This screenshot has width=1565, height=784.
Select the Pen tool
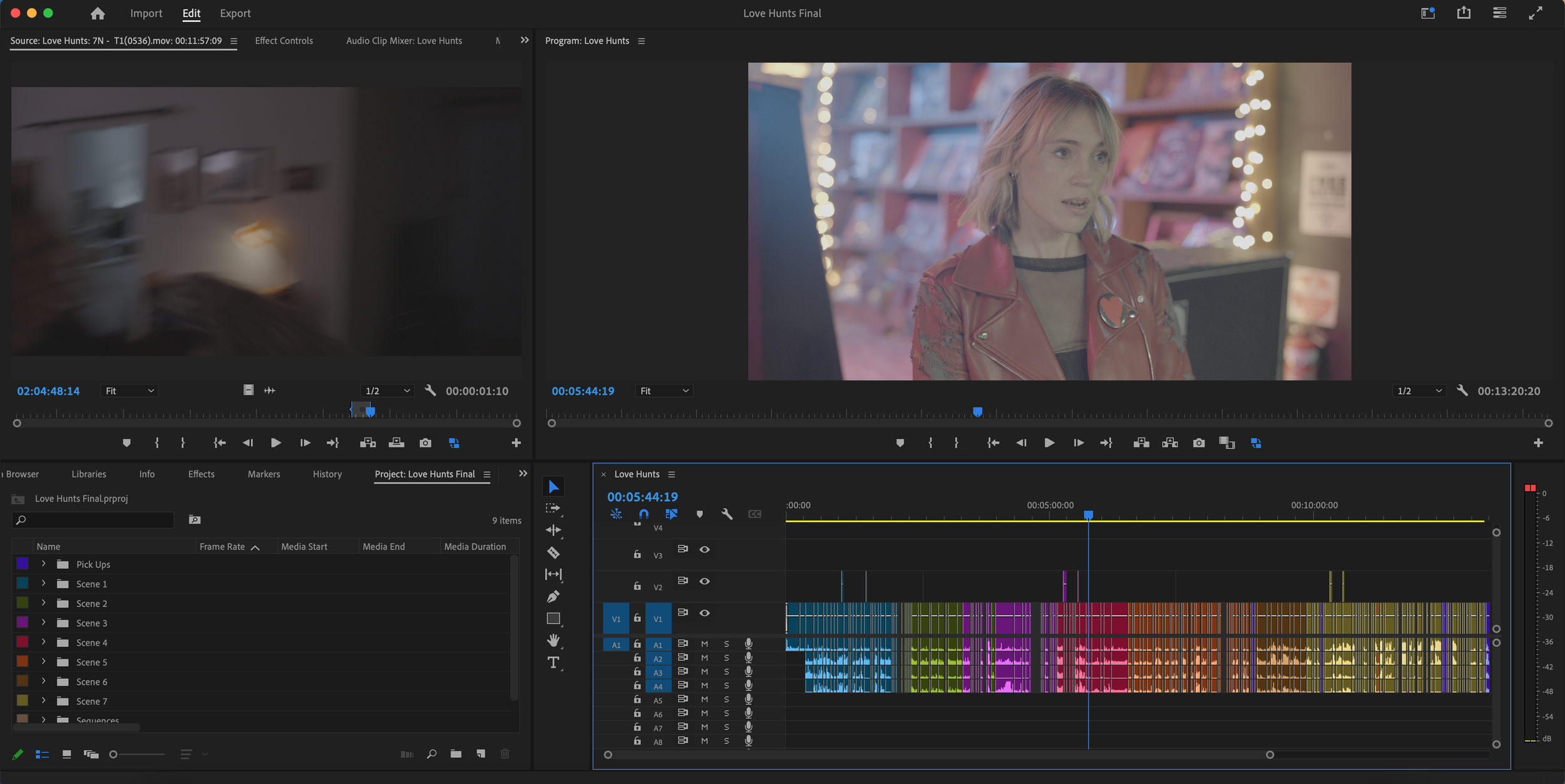553,596
